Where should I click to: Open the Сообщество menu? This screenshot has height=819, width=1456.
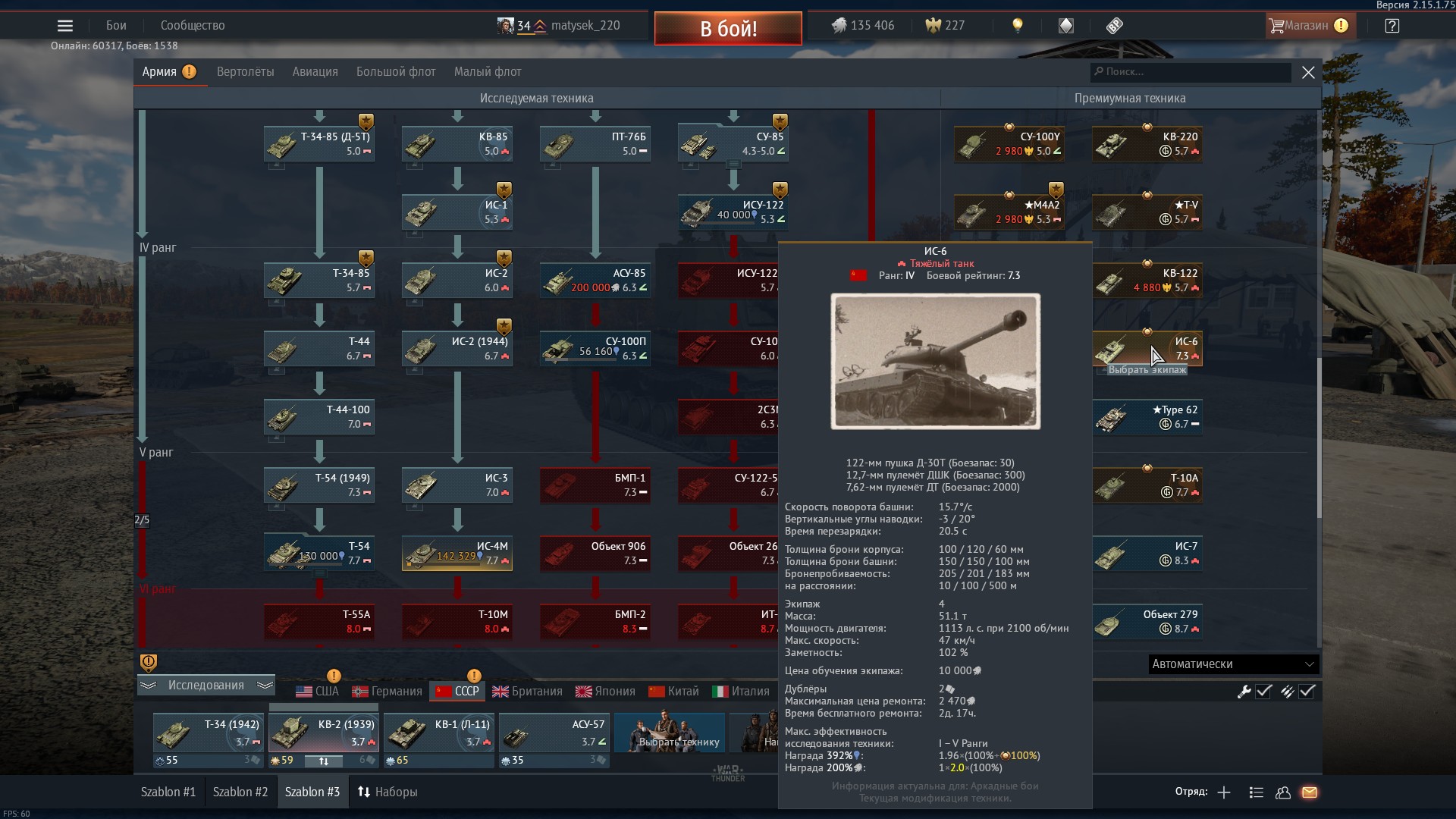coord(193,26)
